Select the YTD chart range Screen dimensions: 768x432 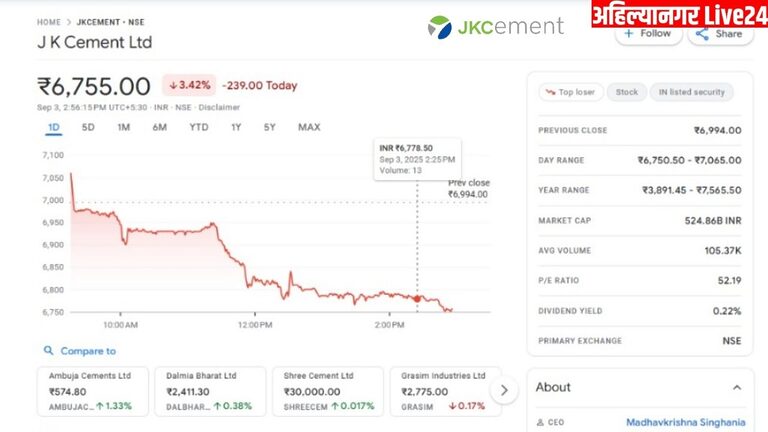[x=199, y=127]
